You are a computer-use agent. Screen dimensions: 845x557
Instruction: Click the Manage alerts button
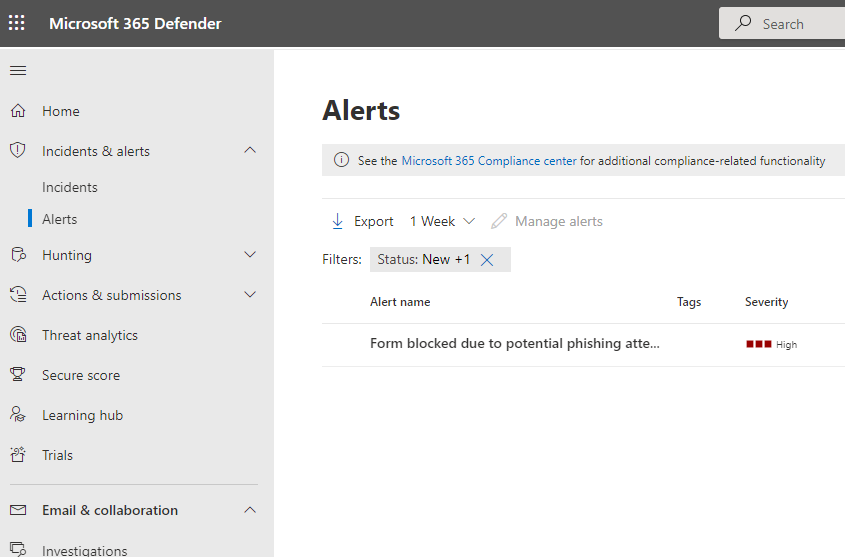tap(547, 221)
